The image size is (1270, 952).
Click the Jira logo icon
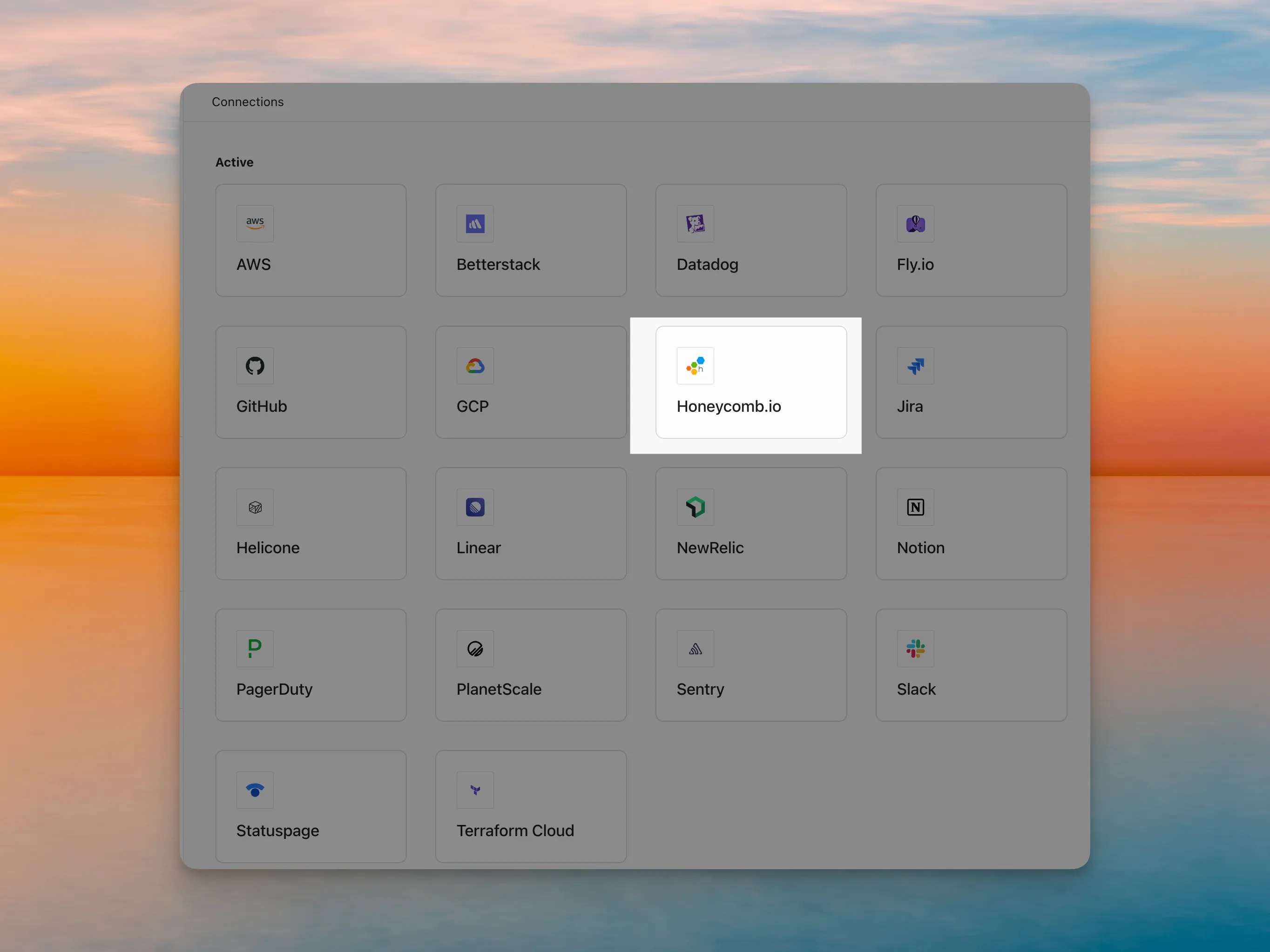[915, 366]
